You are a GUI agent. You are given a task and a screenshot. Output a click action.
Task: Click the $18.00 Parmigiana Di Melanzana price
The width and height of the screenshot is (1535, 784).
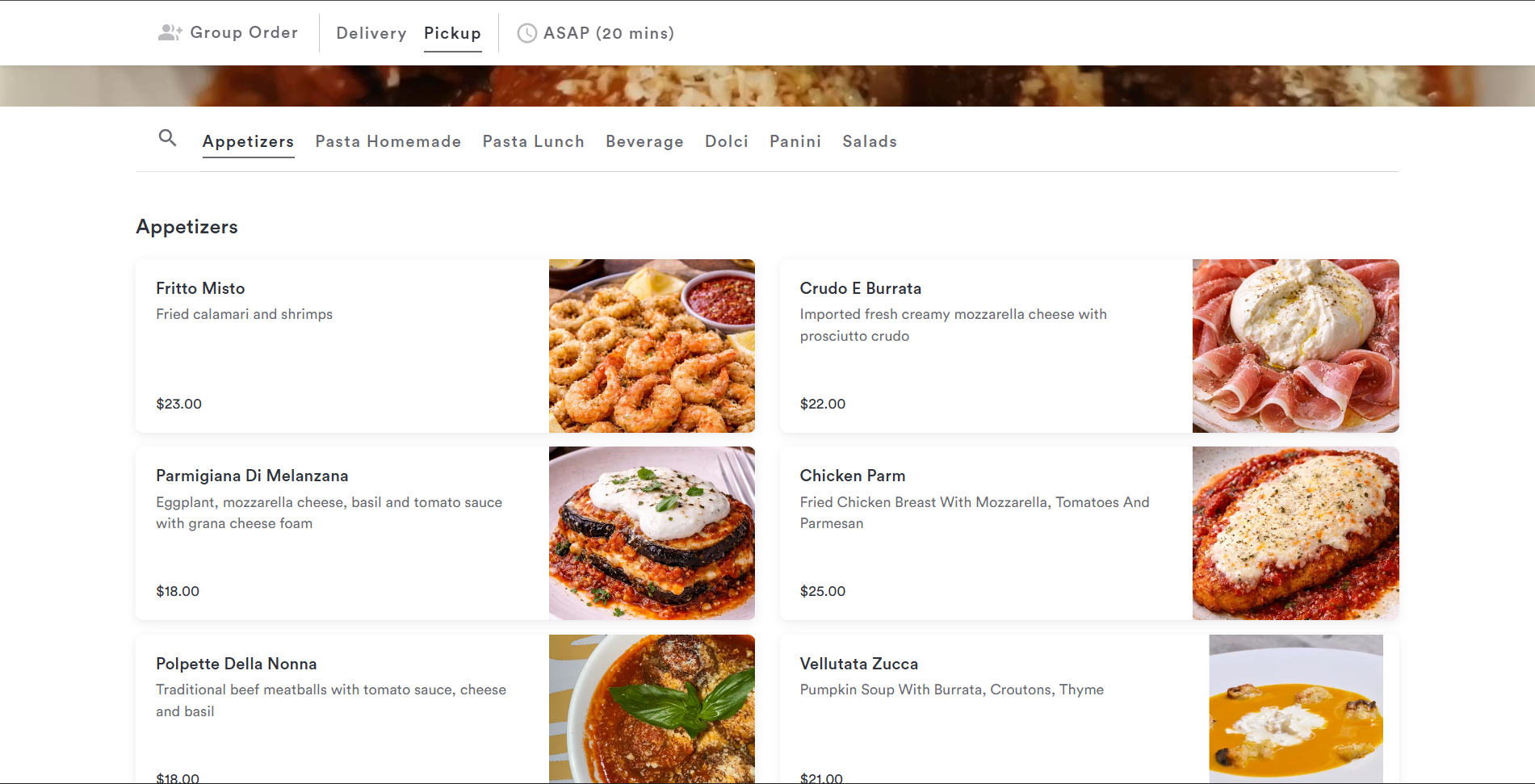pyautogui.click(x=178, y=591)
